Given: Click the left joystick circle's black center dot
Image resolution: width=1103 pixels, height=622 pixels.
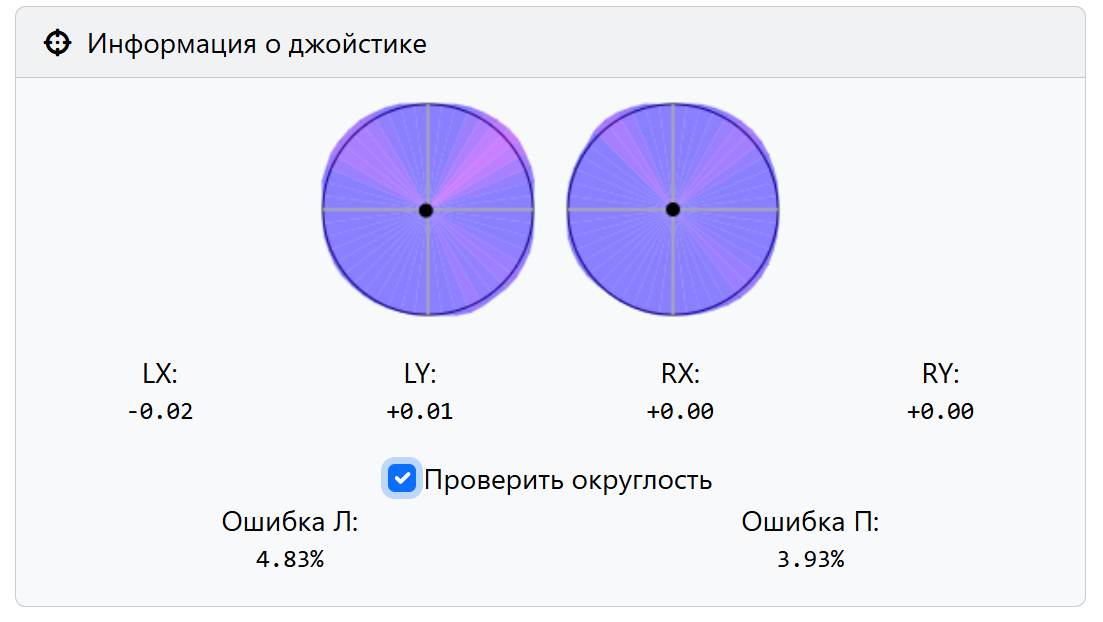Looking at the screenshot, I should [x=426, y=210].
